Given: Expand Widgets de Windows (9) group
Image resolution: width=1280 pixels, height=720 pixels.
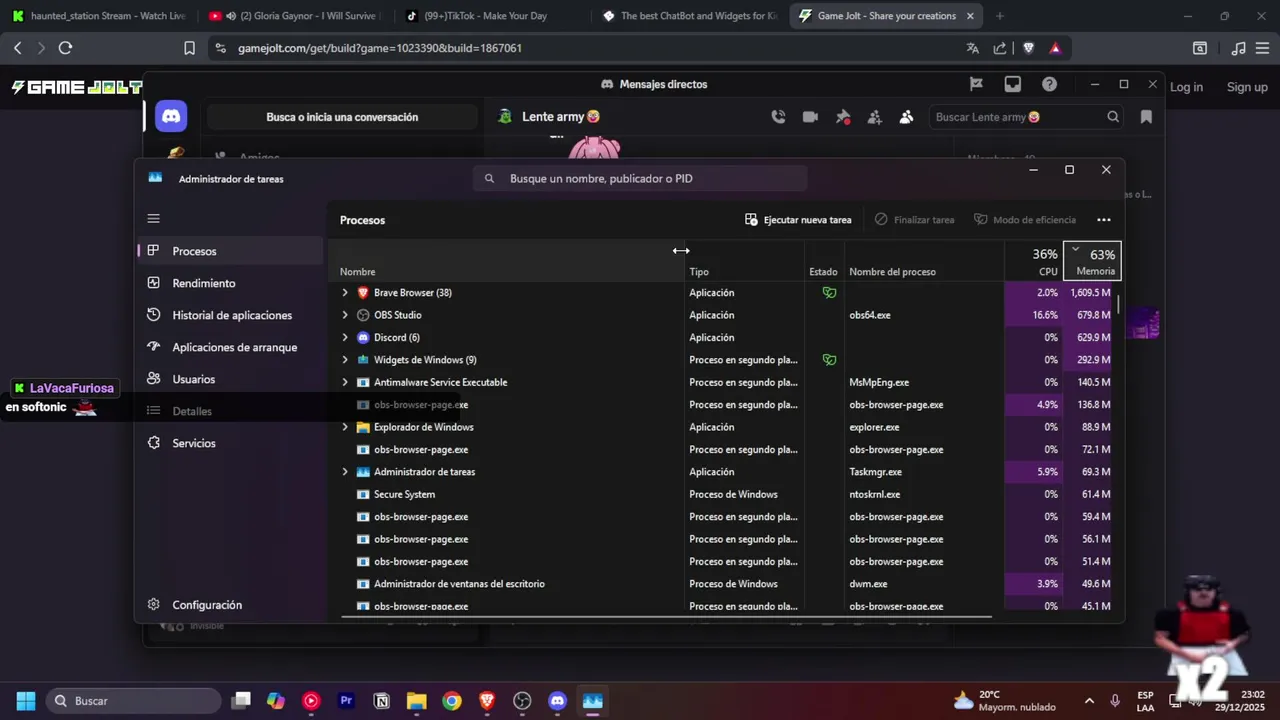Looking at the screenshot, I should pyautogui.click(x=345, y=360).
